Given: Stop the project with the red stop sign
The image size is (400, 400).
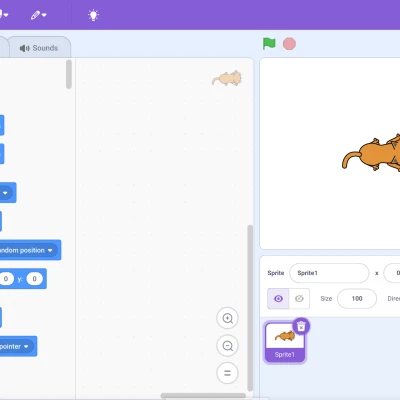Looking at the screenshot, I should [x=289, y=44].
